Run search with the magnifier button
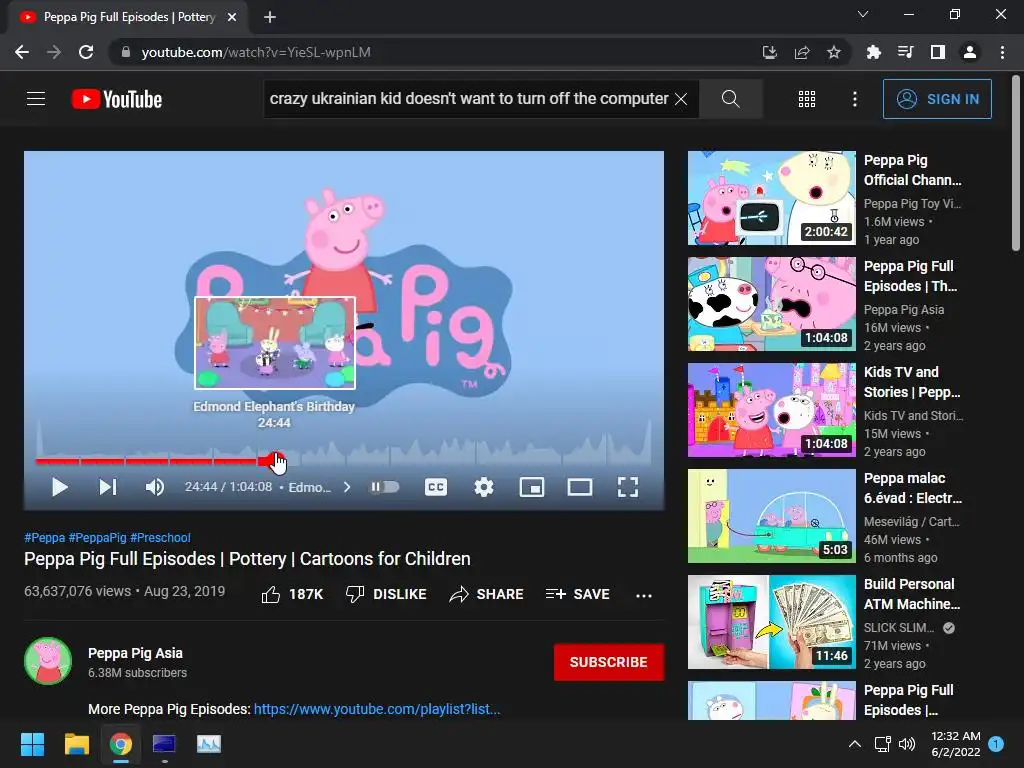 (731, 99)
